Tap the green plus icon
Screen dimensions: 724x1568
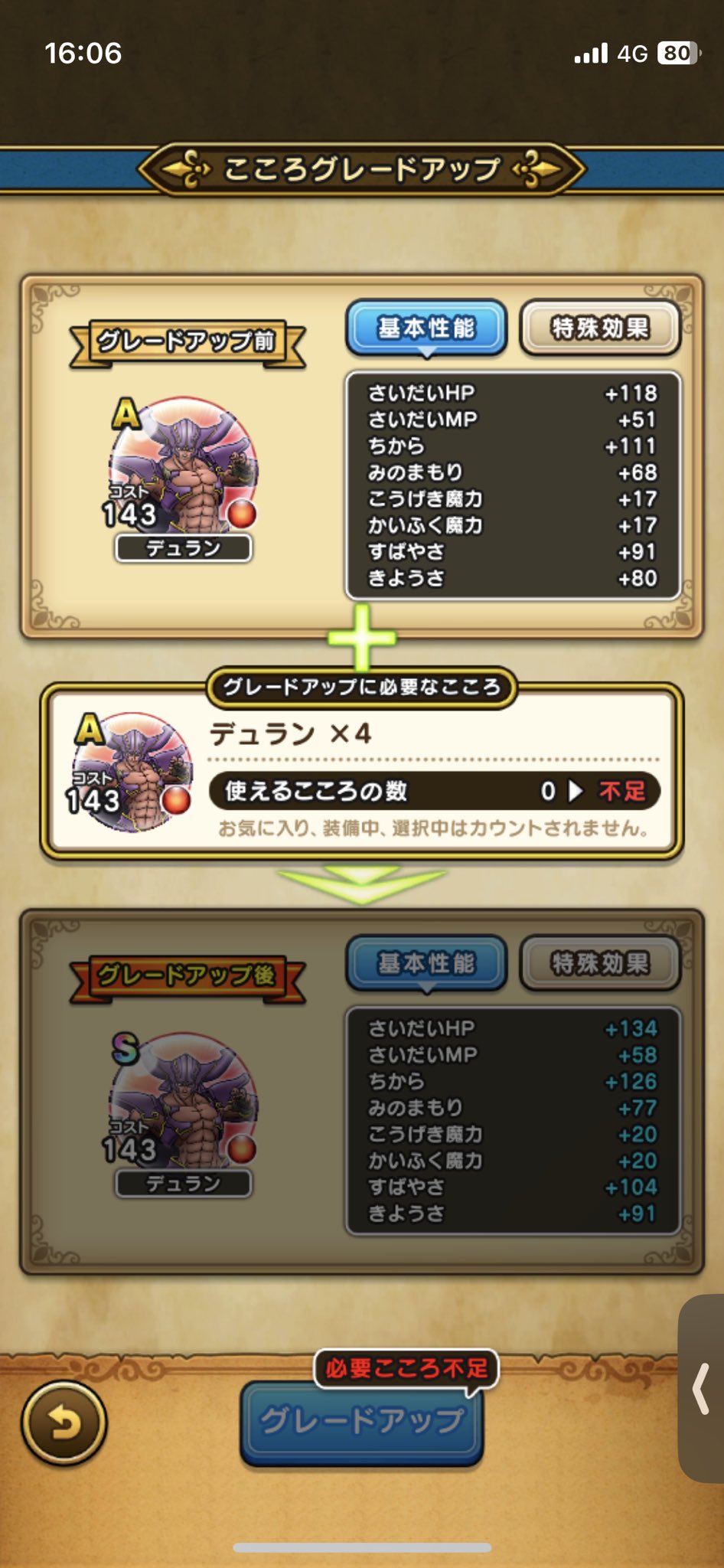(x=362, y=637)
